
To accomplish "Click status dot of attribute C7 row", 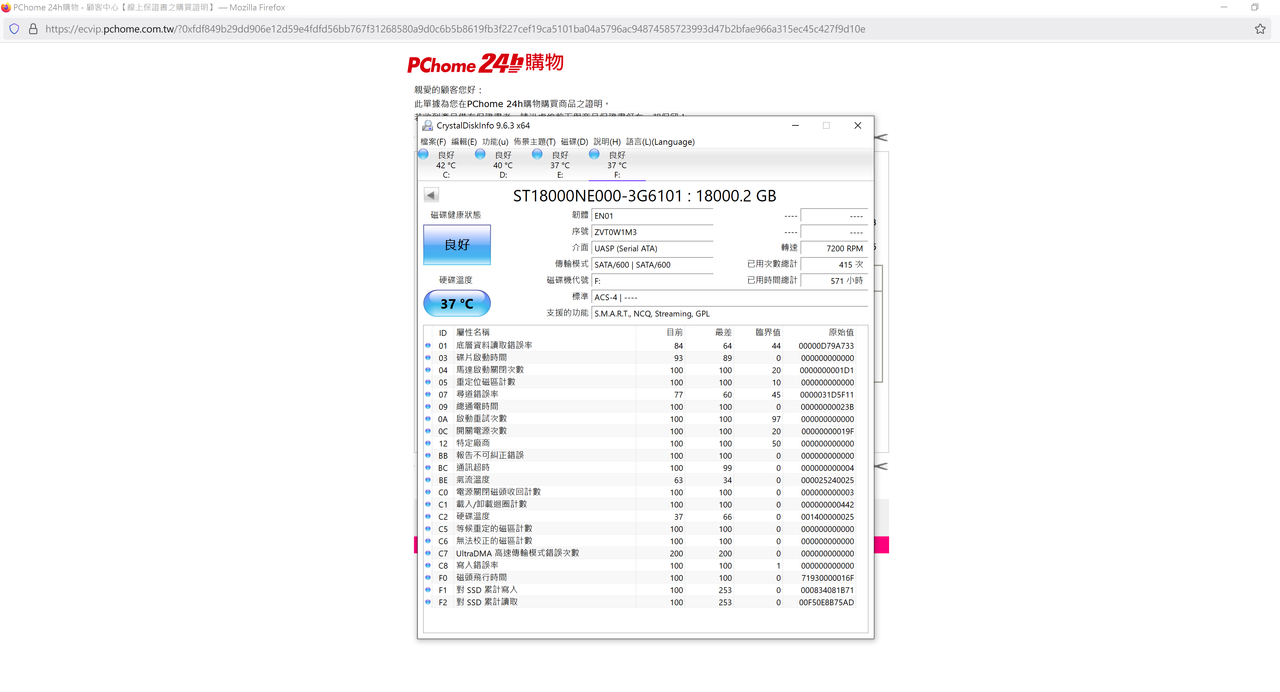I will pyautogui.click(x=428, y=554).
